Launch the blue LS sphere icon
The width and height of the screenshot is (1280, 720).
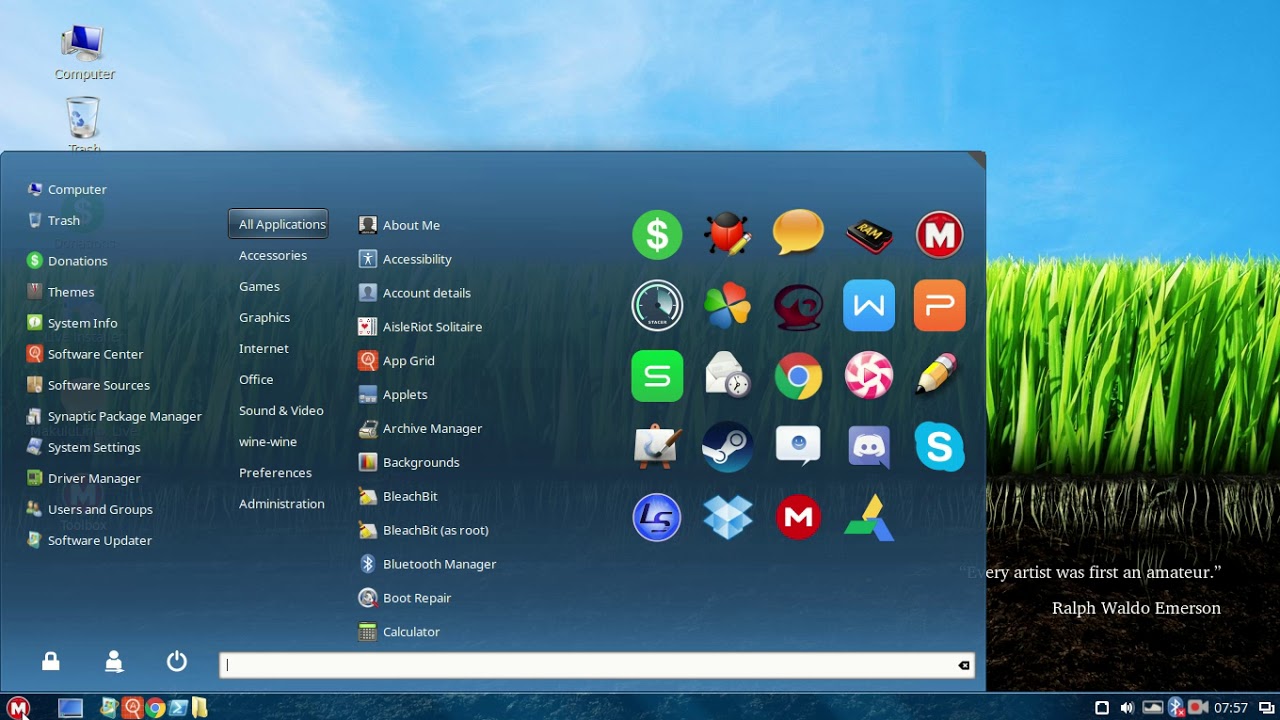657,517
